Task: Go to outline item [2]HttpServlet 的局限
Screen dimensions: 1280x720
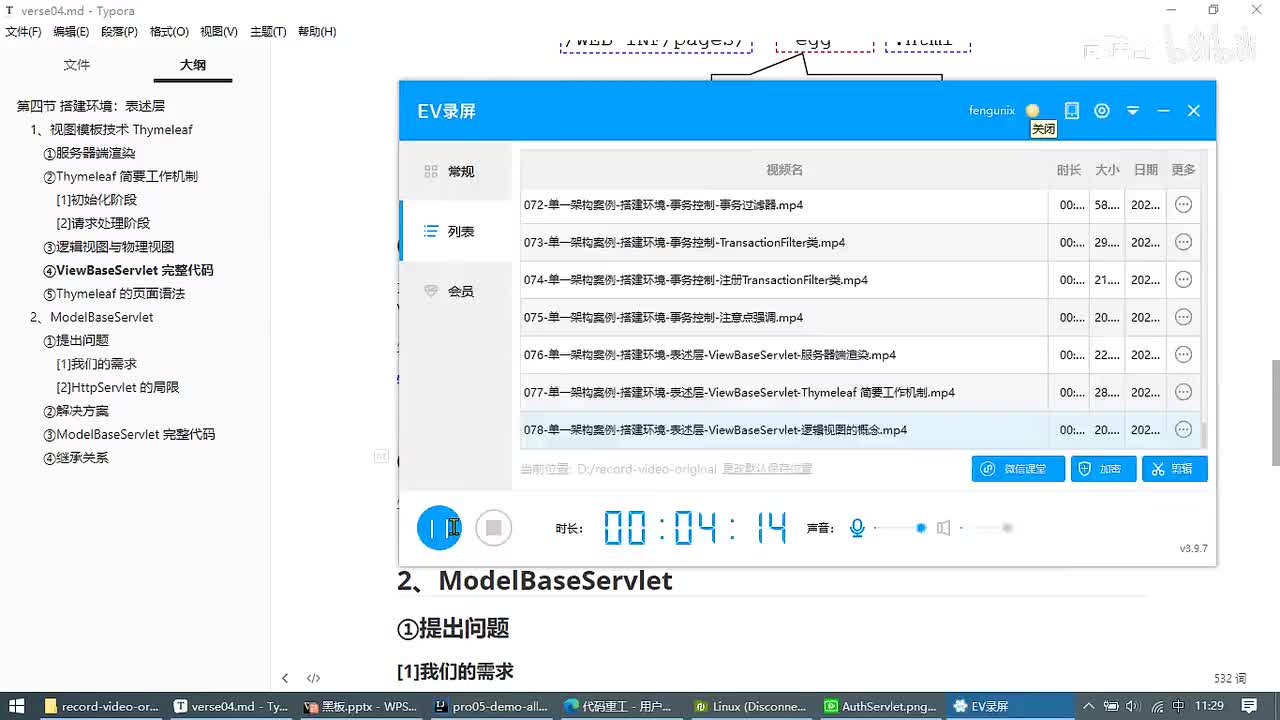Action: [118, 387]
